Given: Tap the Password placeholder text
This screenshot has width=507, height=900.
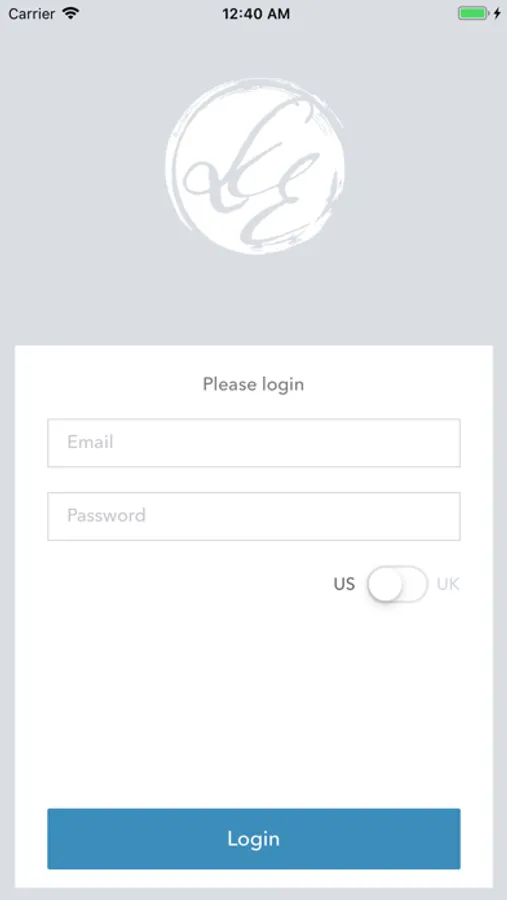Looking at the screenshot, I should pos(106,515).
